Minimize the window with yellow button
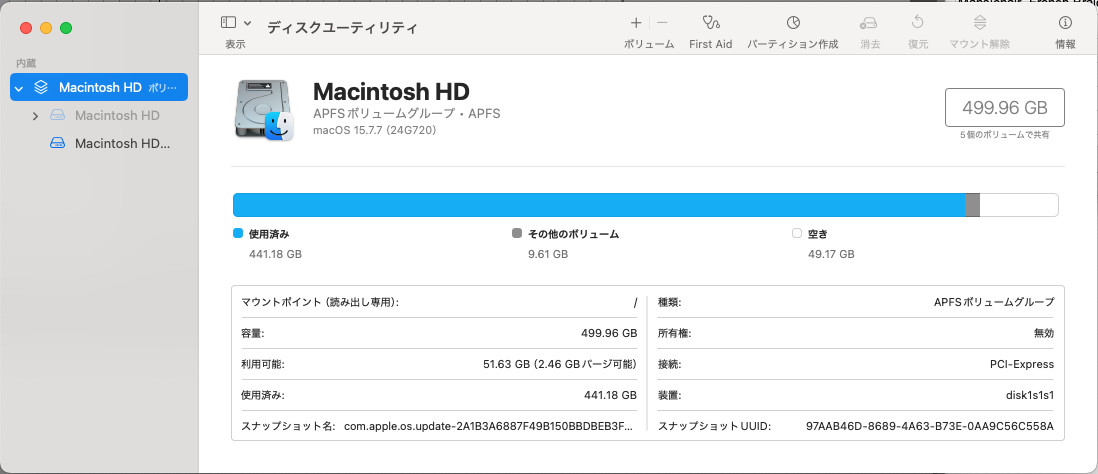The height and width of the screenshot is (474, 1098). (46, 28)
